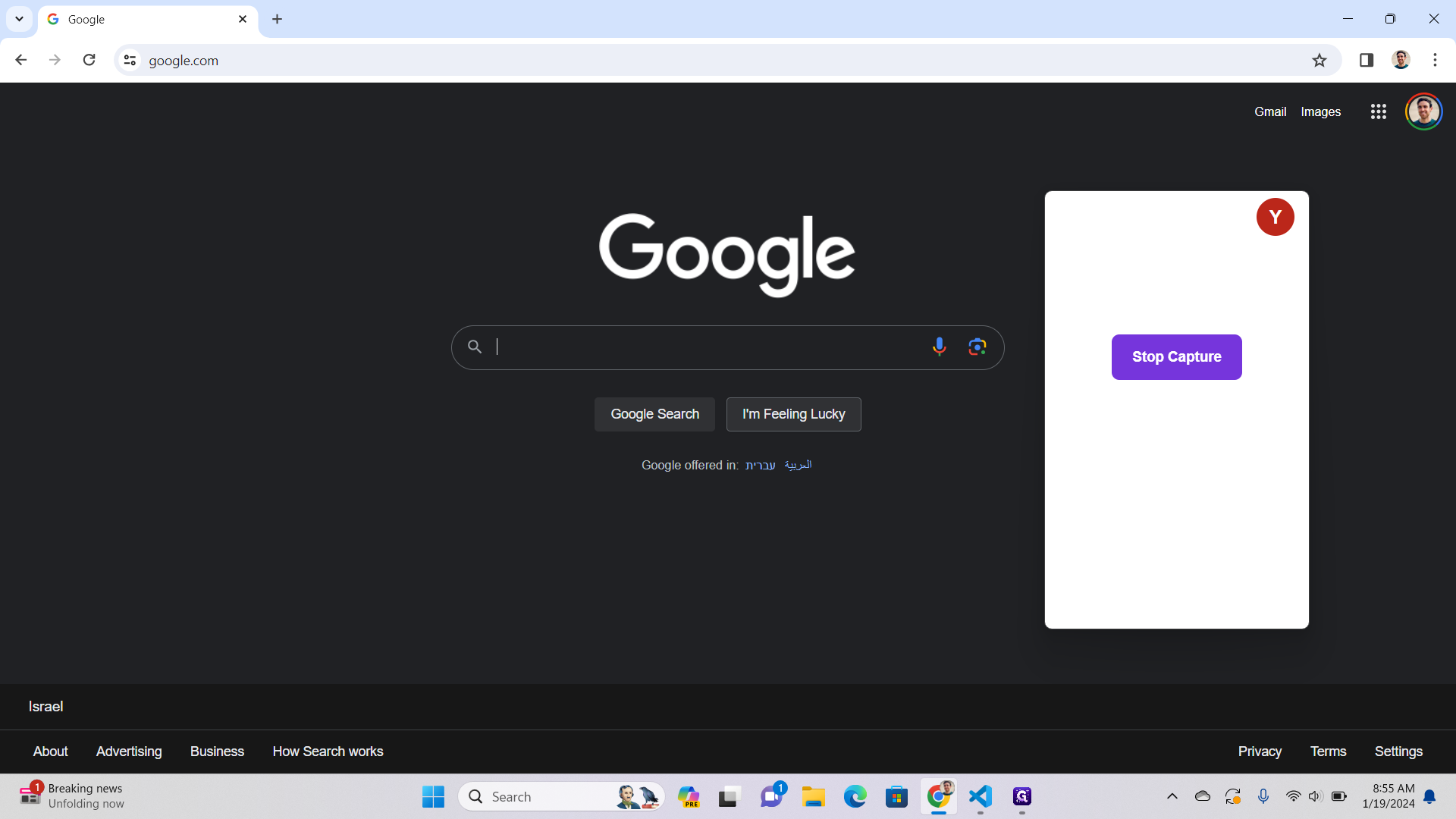Check the battery status tray icon
The height and width of the screenshot is (819, 1456).
1339,797
